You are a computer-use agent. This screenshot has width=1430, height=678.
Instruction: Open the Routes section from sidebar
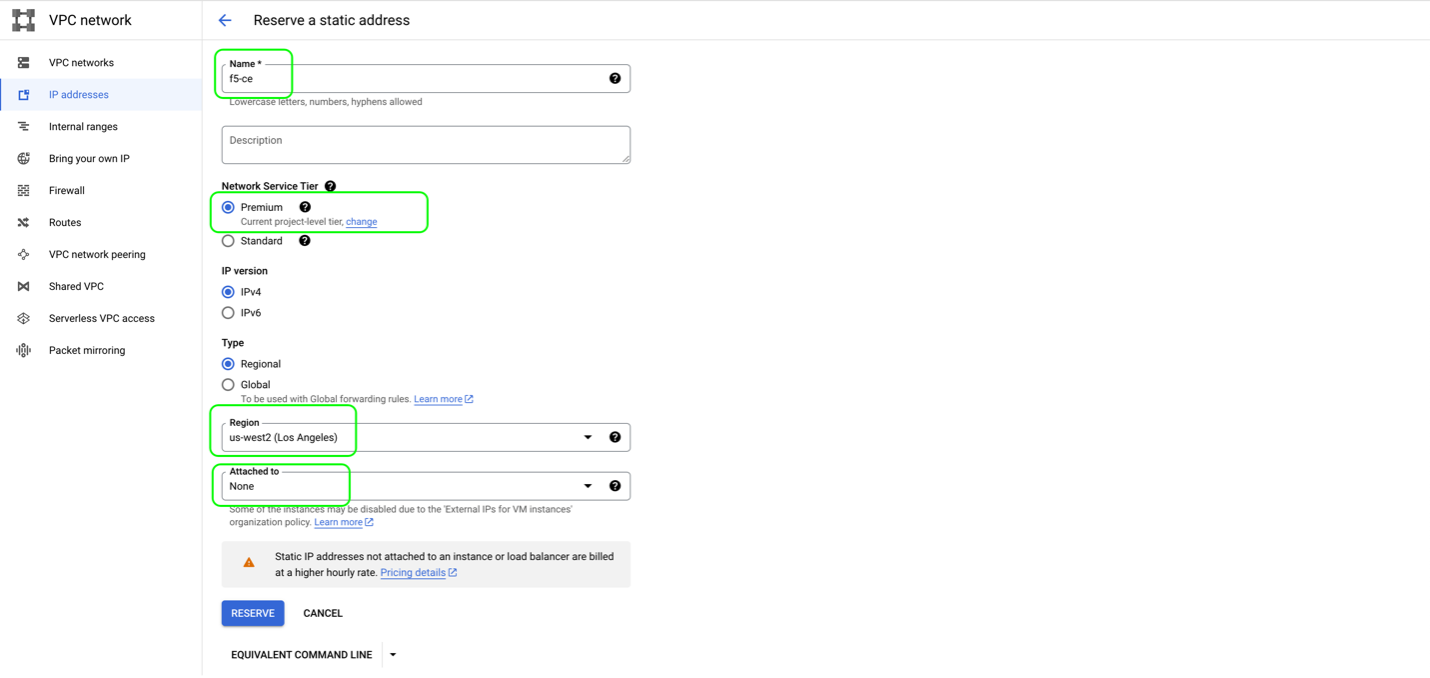[22, 222]
